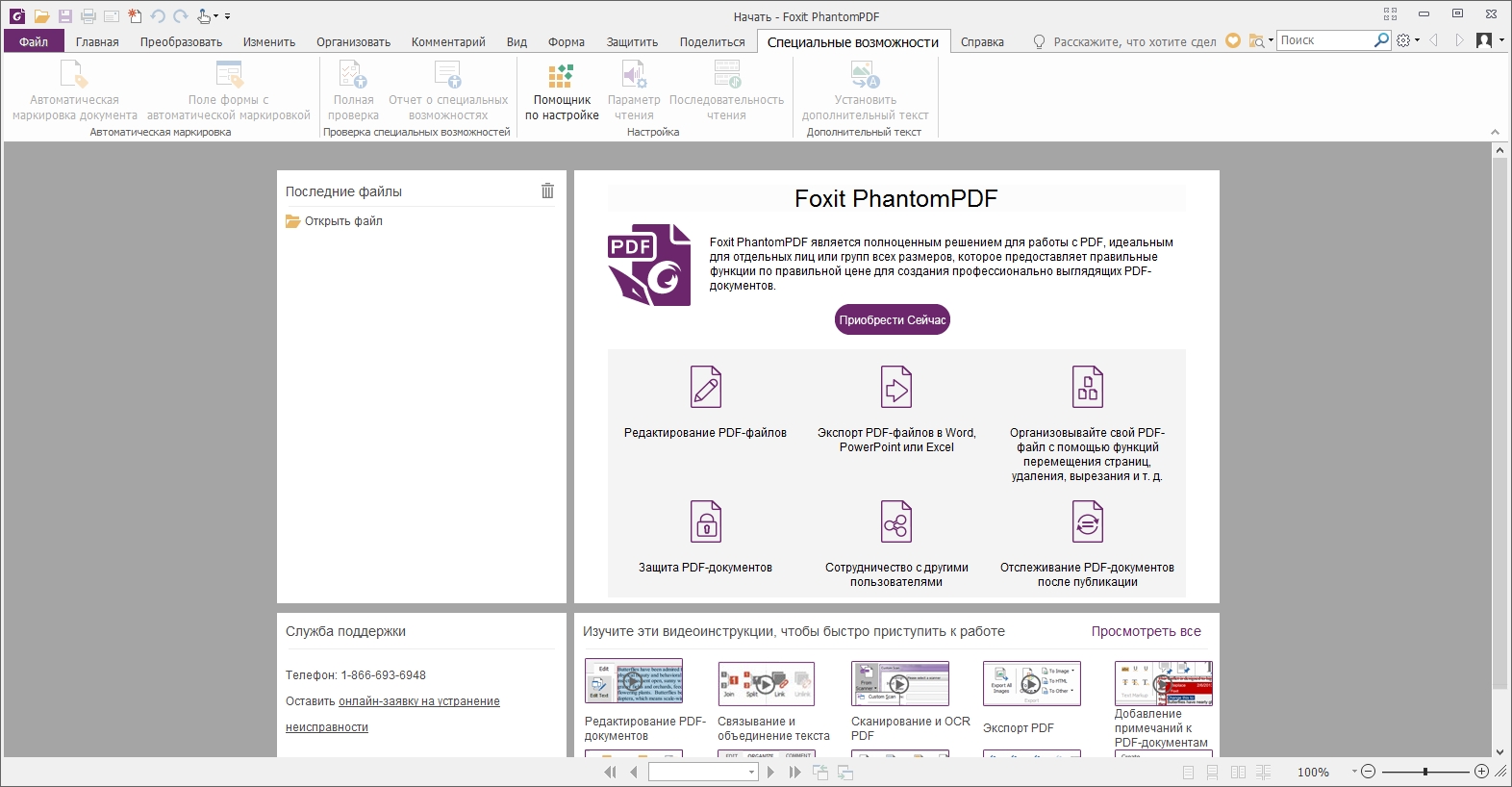This screenshot has width=1512, height=787.
Task: Collapse the ribbon with the chevron arrow
Action: (x=1495, y=132)
